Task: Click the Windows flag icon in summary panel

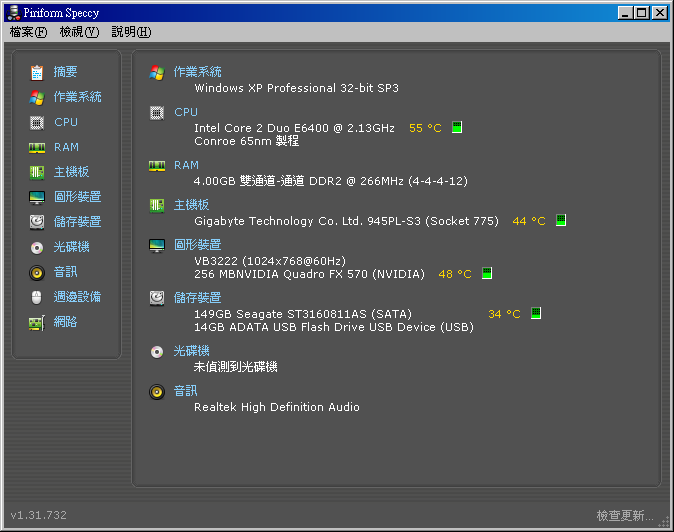Action: click(x=157, y=73)
